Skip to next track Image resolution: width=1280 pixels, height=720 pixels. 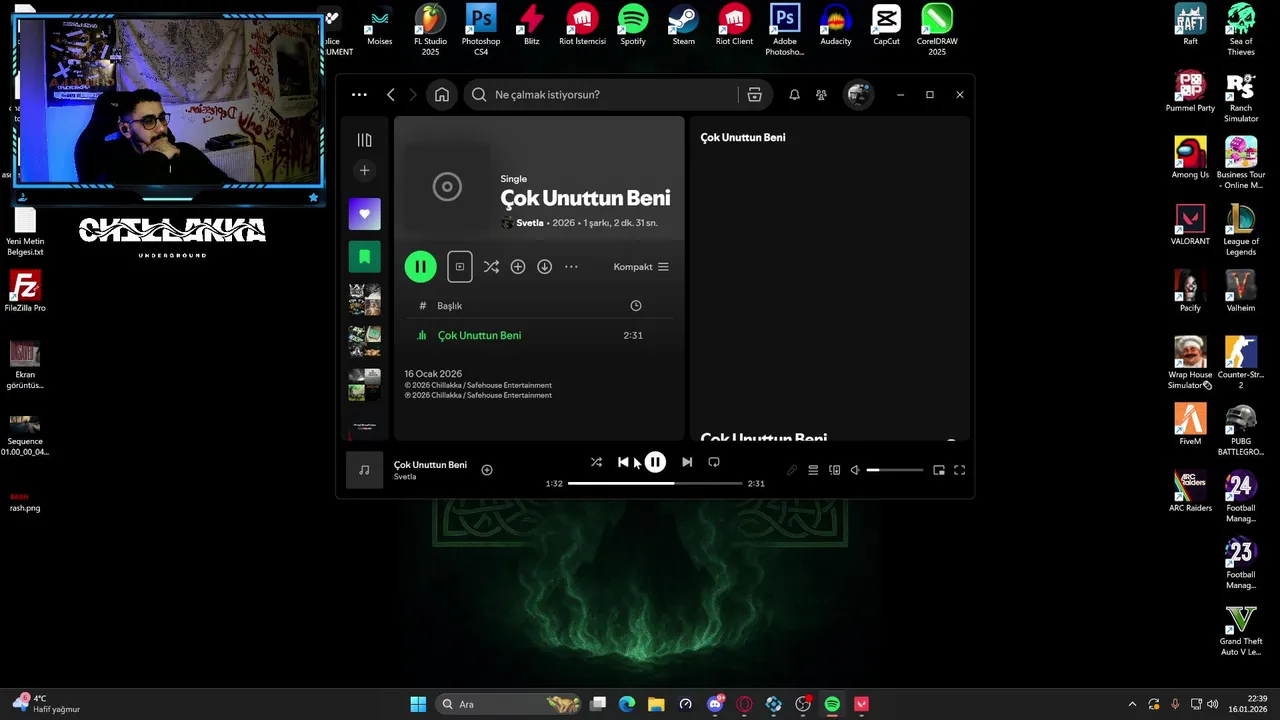[x=687, y=462]
